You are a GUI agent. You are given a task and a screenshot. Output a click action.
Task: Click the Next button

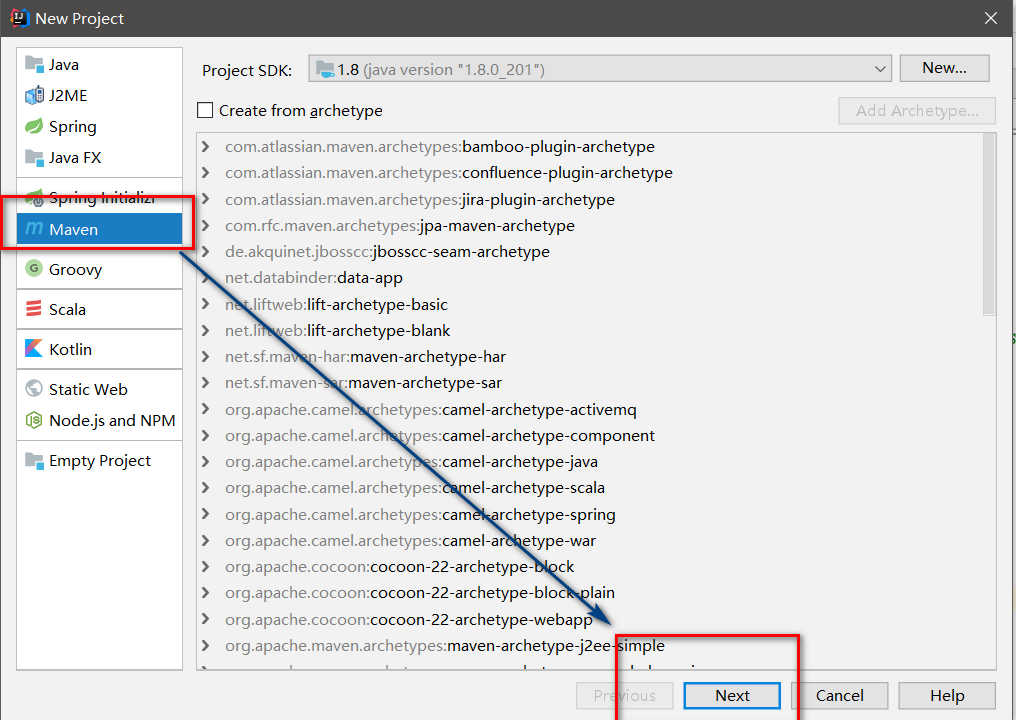pos(732,695)
